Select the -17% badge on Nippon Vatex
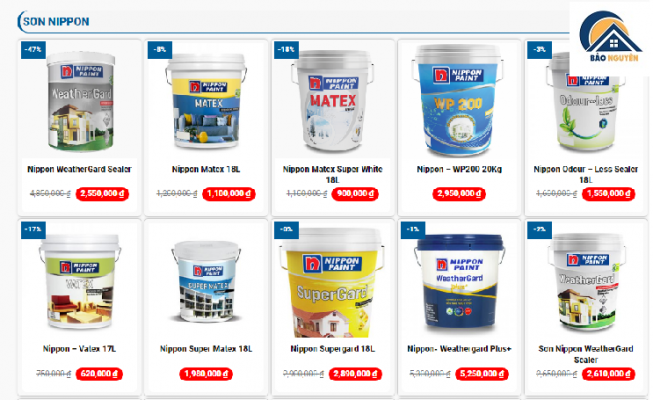Image resolution: width=653 pixels, height=400 pixels. (x=33, y=230)
